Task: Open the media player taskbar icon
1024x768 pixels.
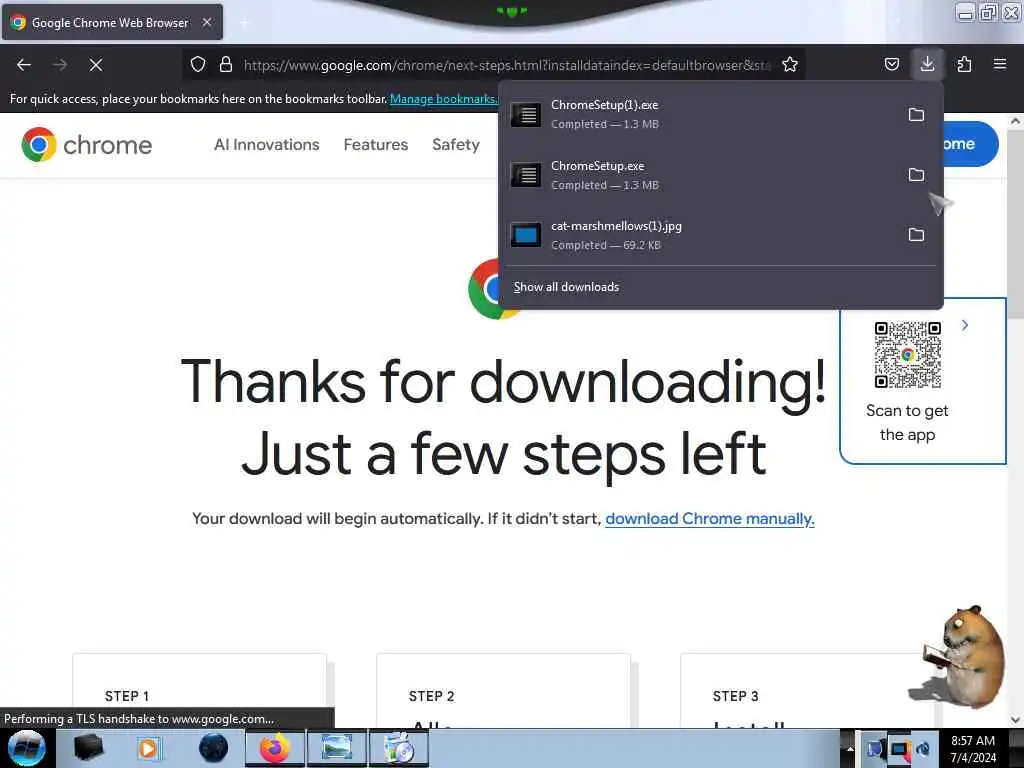Action: coord(148,748)
